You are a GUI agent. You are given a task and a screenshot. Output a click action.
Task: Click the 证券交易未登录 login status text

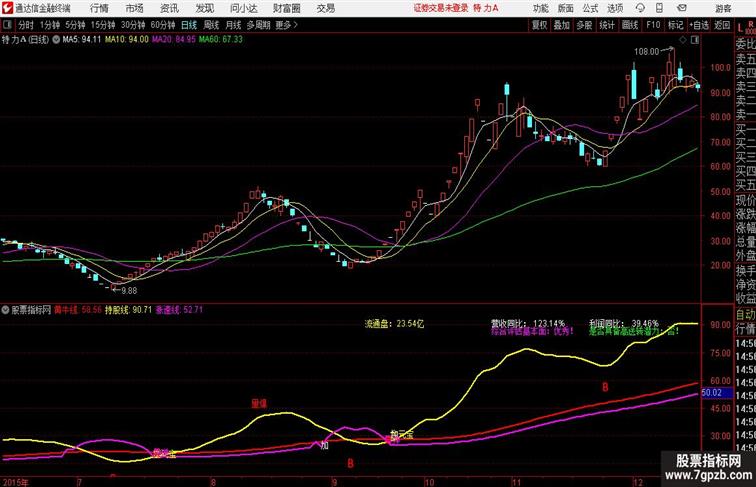click(441, 8)
